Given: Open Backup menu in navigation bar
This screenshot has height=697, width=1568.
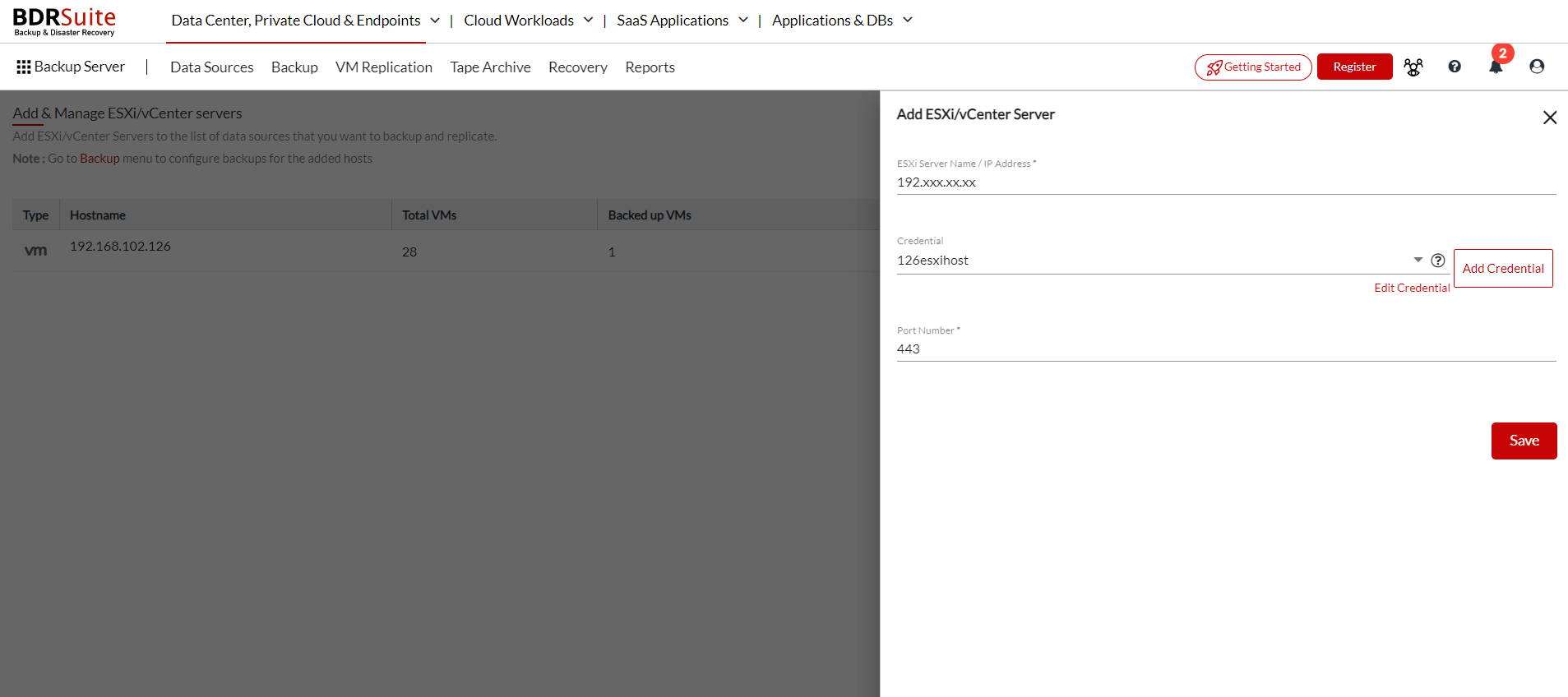Looking at the screenshot, I should (x=294, y=67).
